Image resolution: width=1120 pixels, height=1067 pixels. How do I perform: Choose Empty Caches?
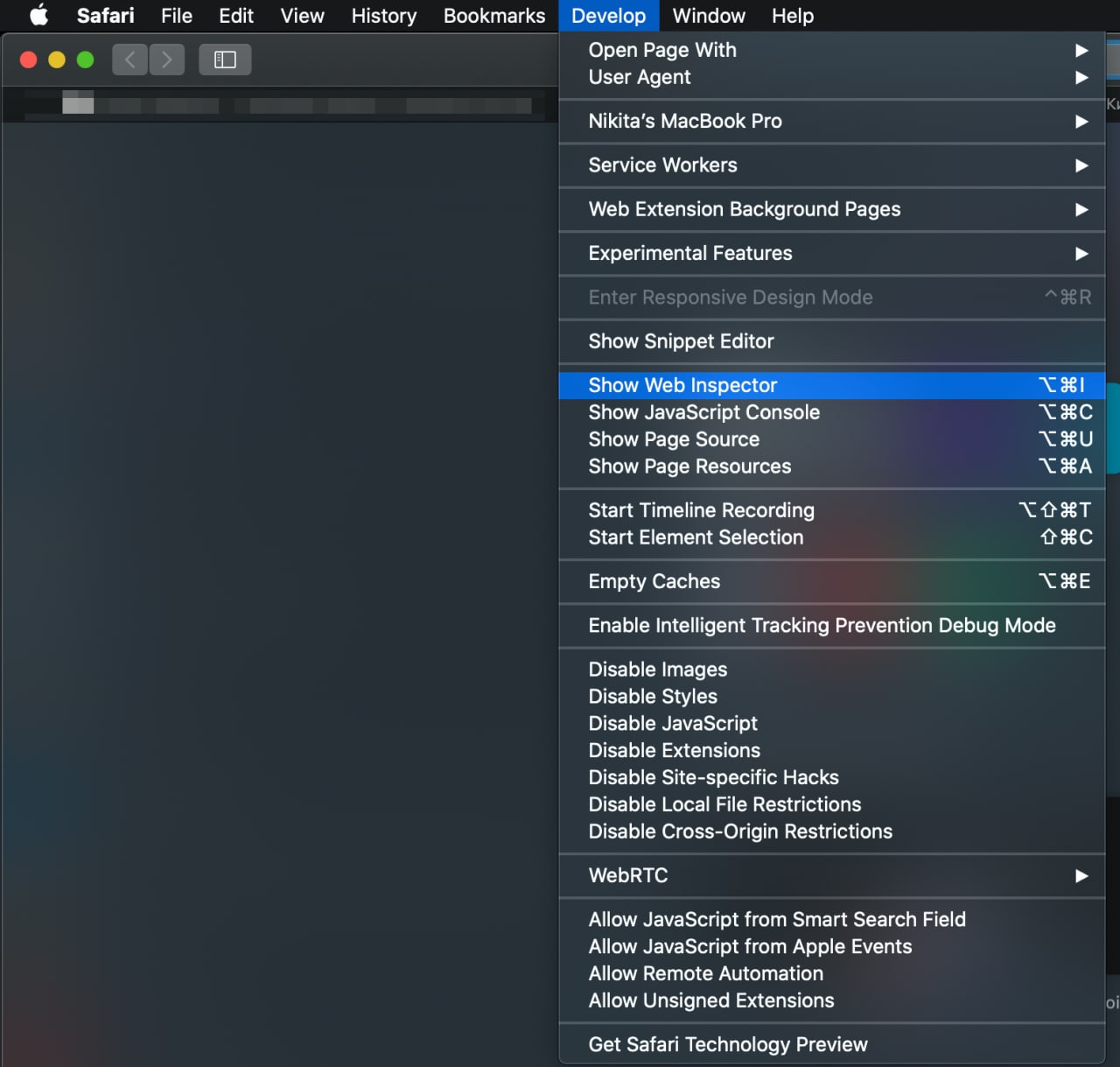click(832, 581)
